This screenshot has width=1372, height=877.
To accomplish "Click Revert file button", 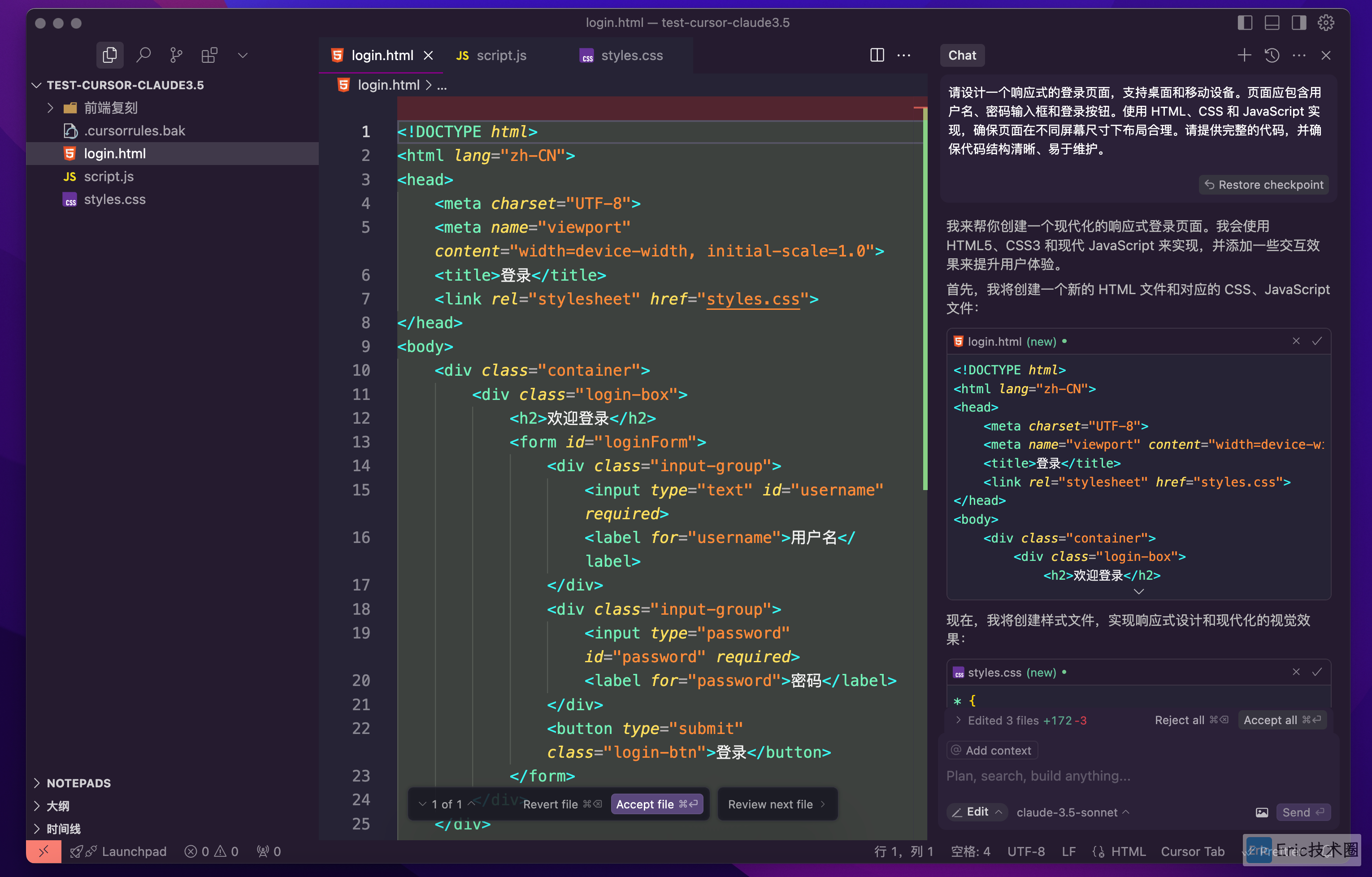I will pyautogui.click(x=562, y=804).
